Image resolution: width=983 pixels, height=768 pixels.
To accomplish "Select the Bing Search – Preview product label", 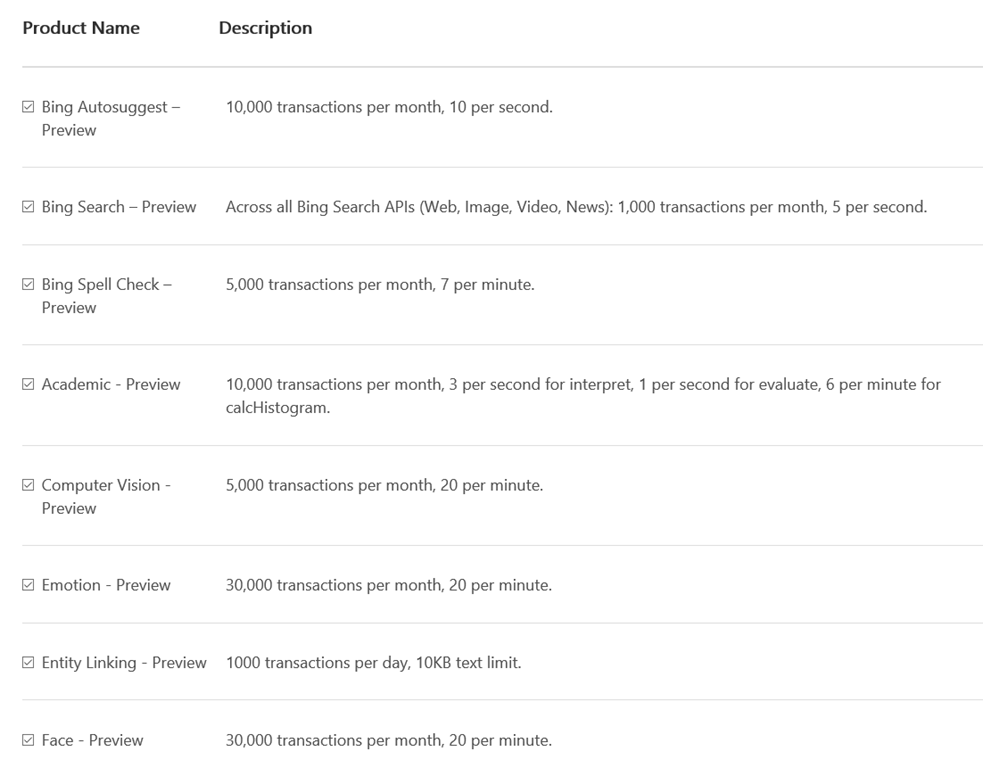I will (x=119, y=207).
